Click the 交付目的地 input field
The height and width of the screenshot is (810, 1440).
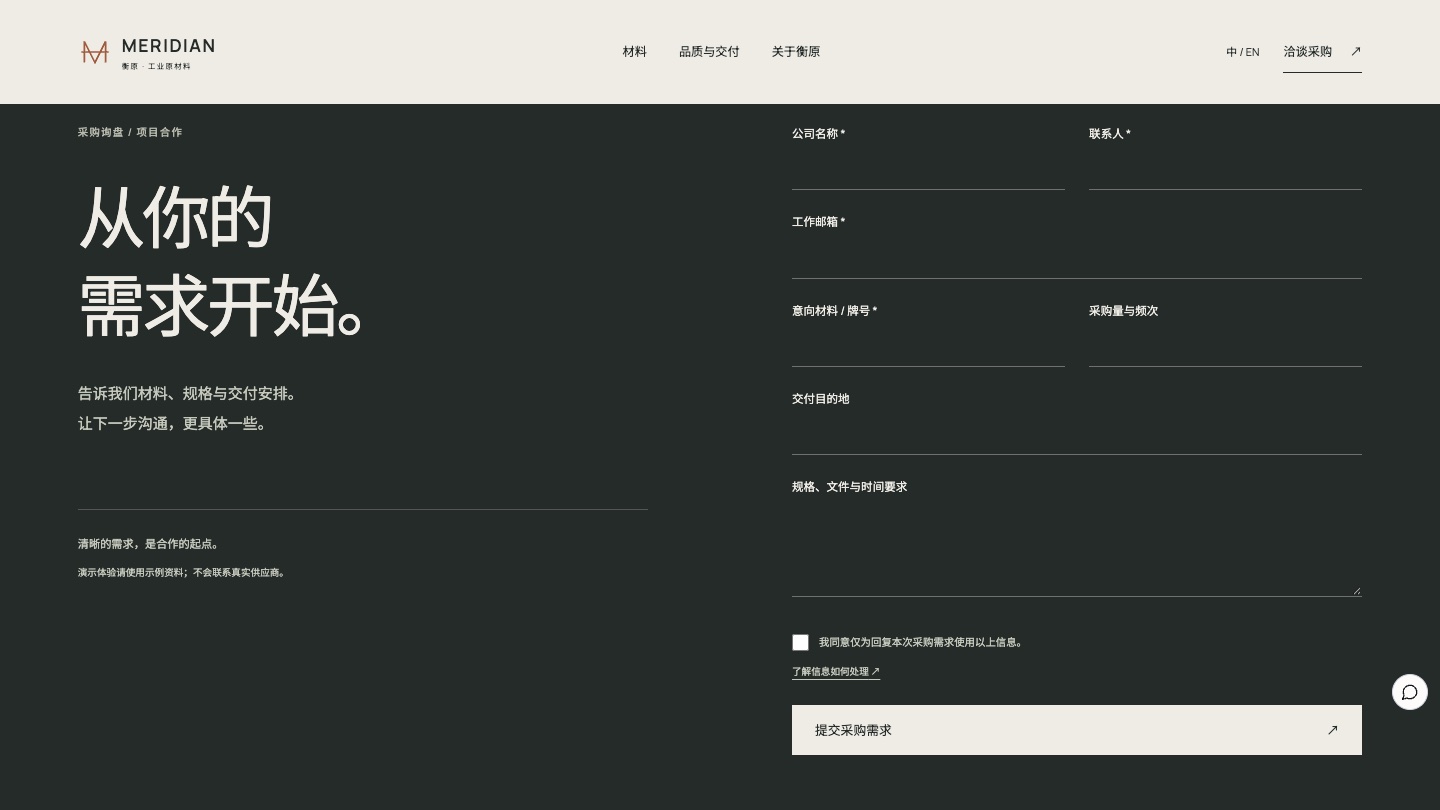pyautogui.click(x=1076, y=434)
